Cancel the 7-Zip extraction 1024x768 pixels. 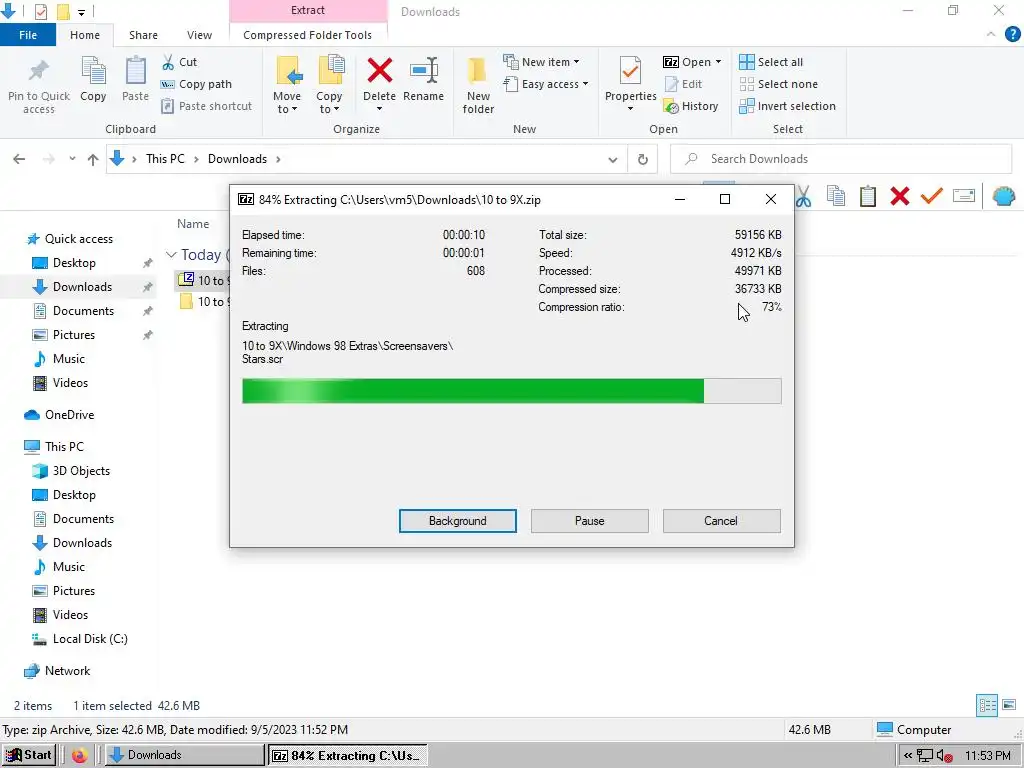(721, 521)
